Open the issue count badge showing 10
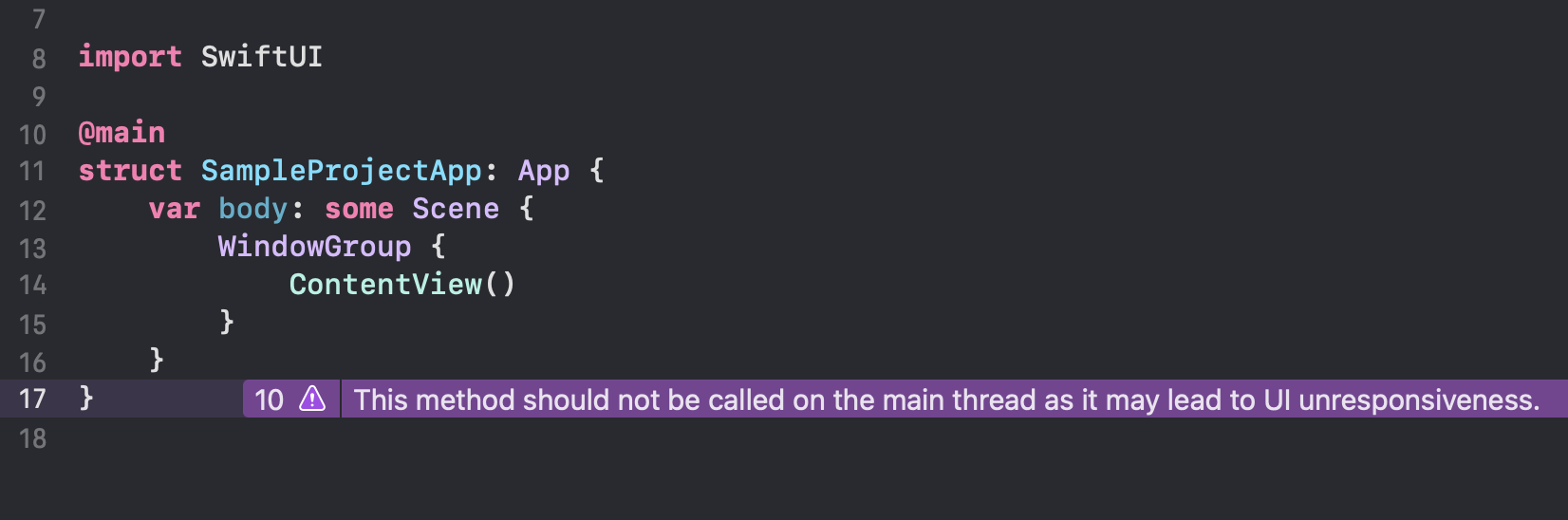Screen dimensions: 1568x520 [x=270, y=399]
